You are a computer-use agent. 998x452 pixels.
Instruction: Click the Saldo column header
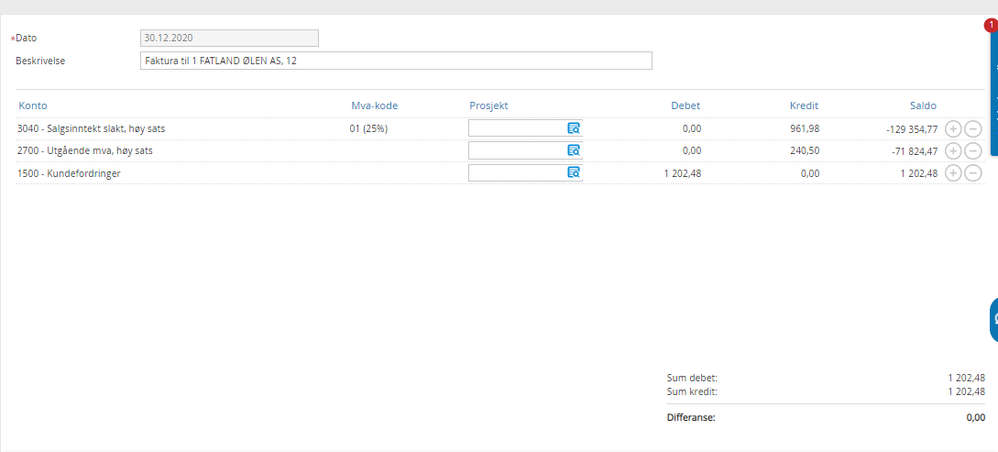(923, 106)
